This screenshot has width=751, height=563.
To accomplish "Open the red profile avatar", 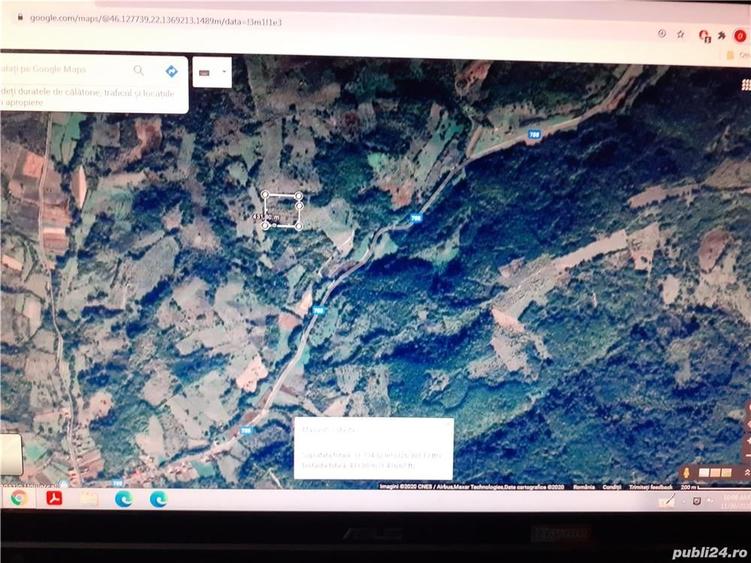I will click(740, 35).
